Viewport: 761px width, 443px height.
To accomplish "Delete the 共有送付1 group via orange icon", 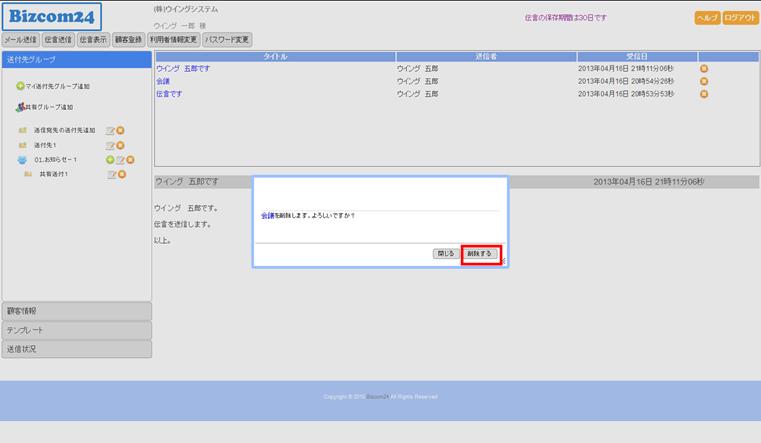I will 121,174.
